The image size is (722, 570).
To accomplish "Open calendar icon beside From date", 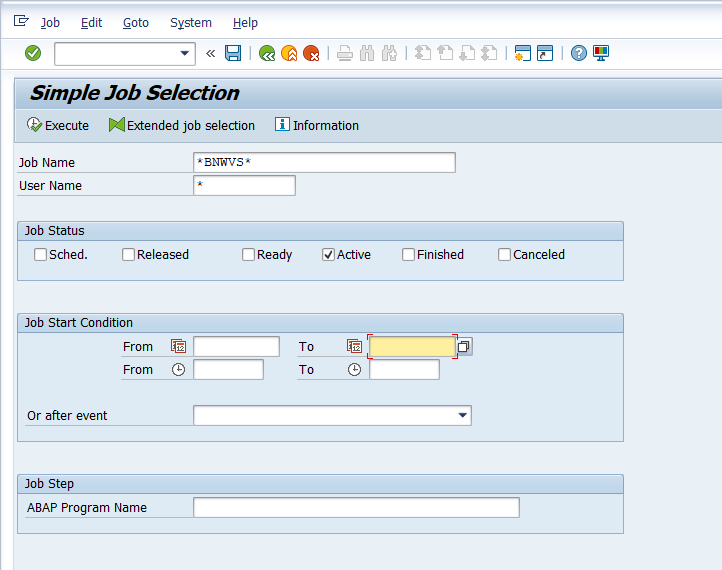I will (x=178, y=346).
